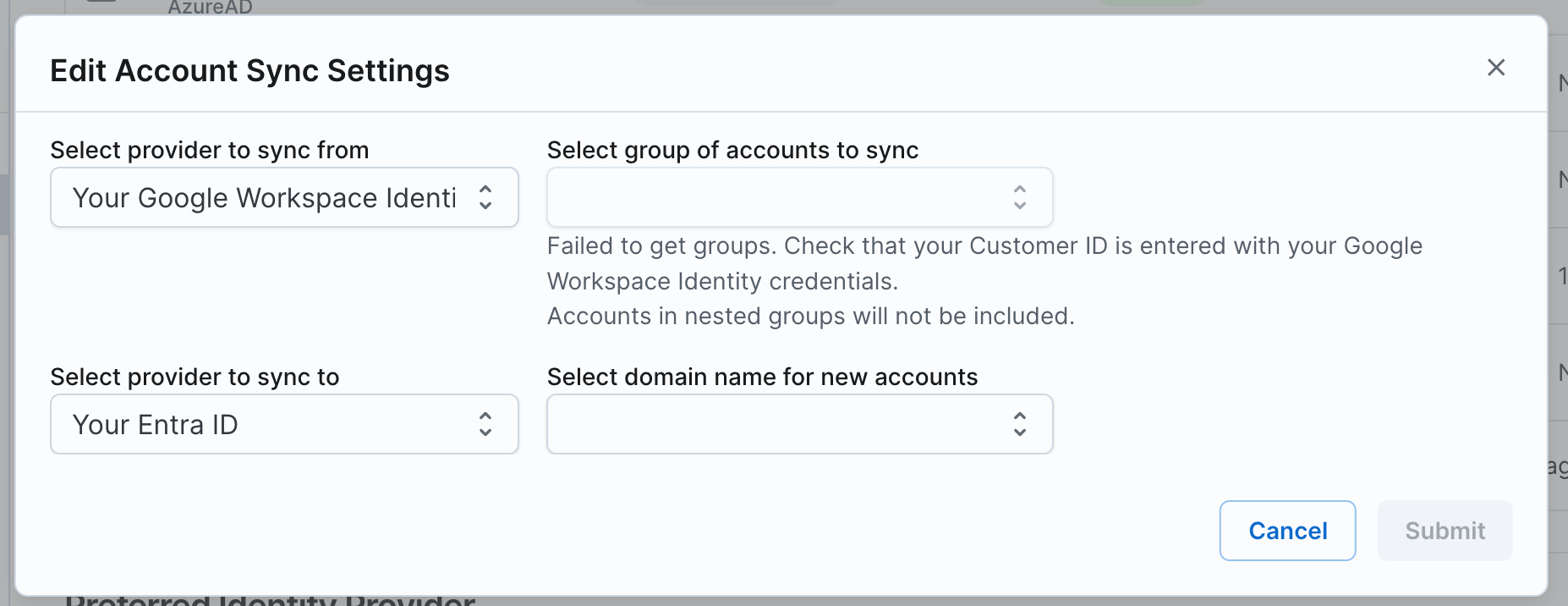This screenshot has width=1568, height=606.
Task: Click the up-down arrows in the group selector
Action: click(x=1019, y=198)
